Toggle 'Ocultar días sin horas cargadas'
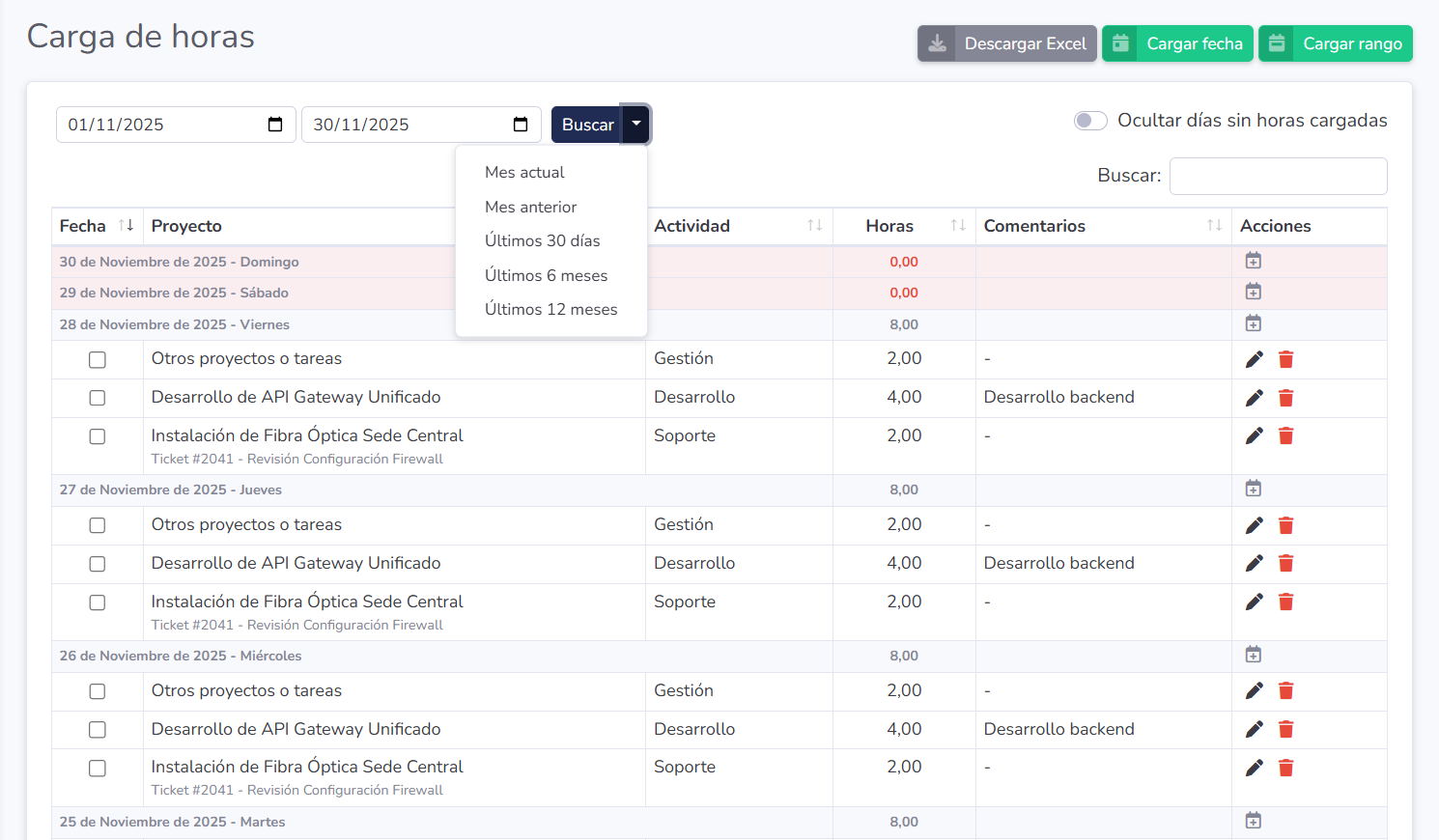Screen dimensions: 1439x840 1090,120
